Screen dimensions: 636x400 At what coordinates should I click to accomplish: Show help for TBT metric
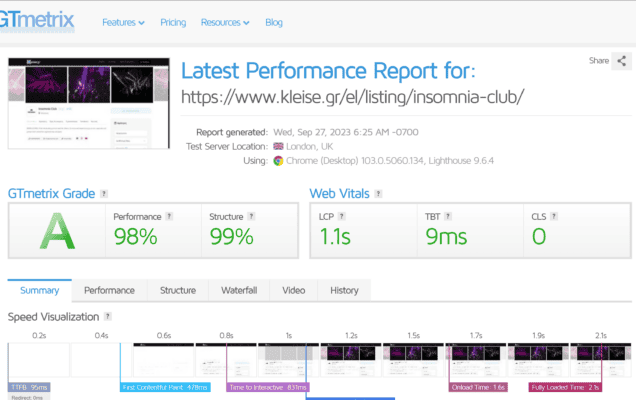tap(448, 216)
